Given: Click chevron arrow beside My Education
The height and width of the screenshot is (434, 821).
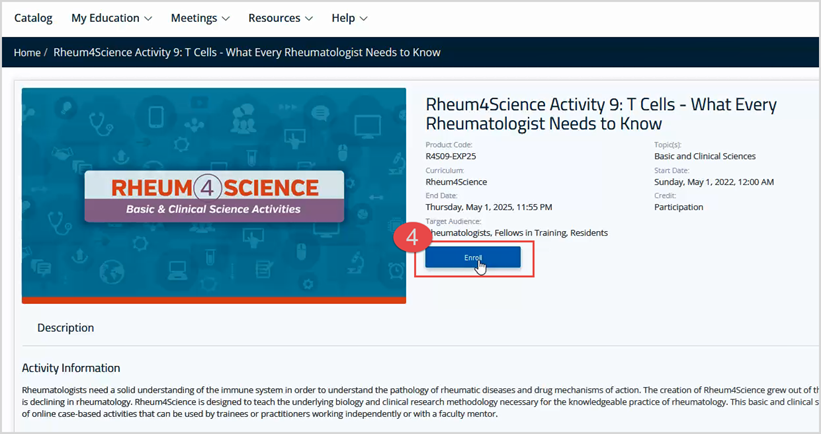Looking at the screenshot, I should (148, 18).
